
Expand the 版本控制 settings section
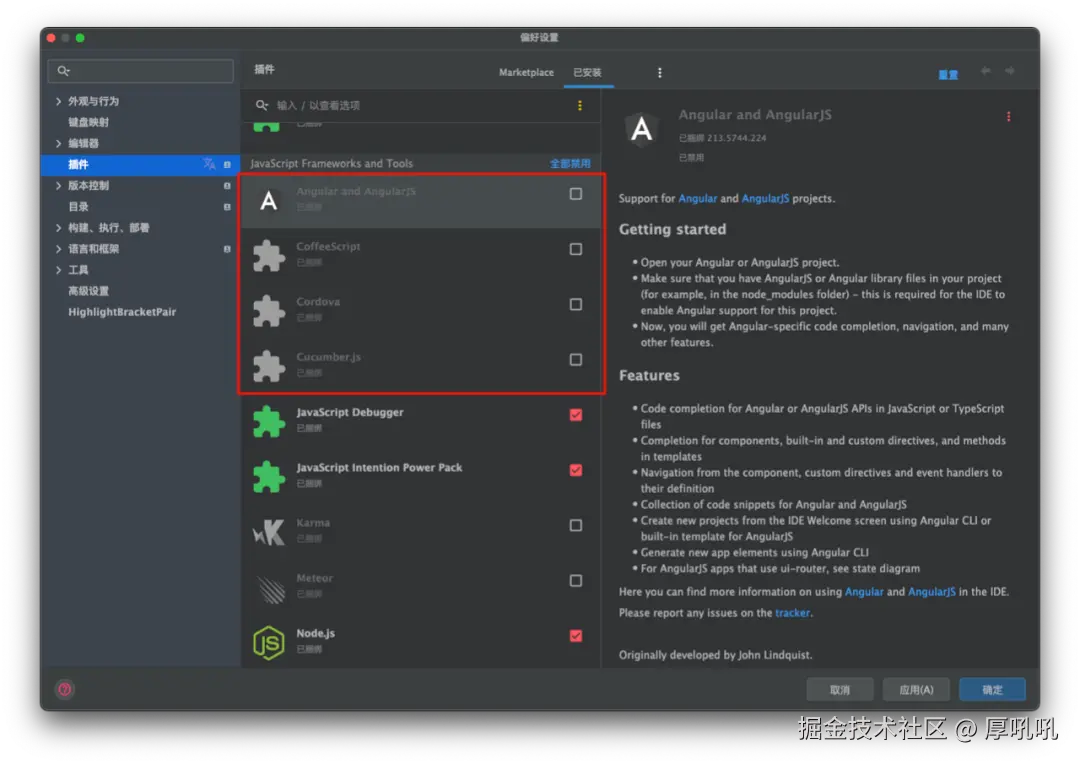pyautogui.click(x=59, y=185)
